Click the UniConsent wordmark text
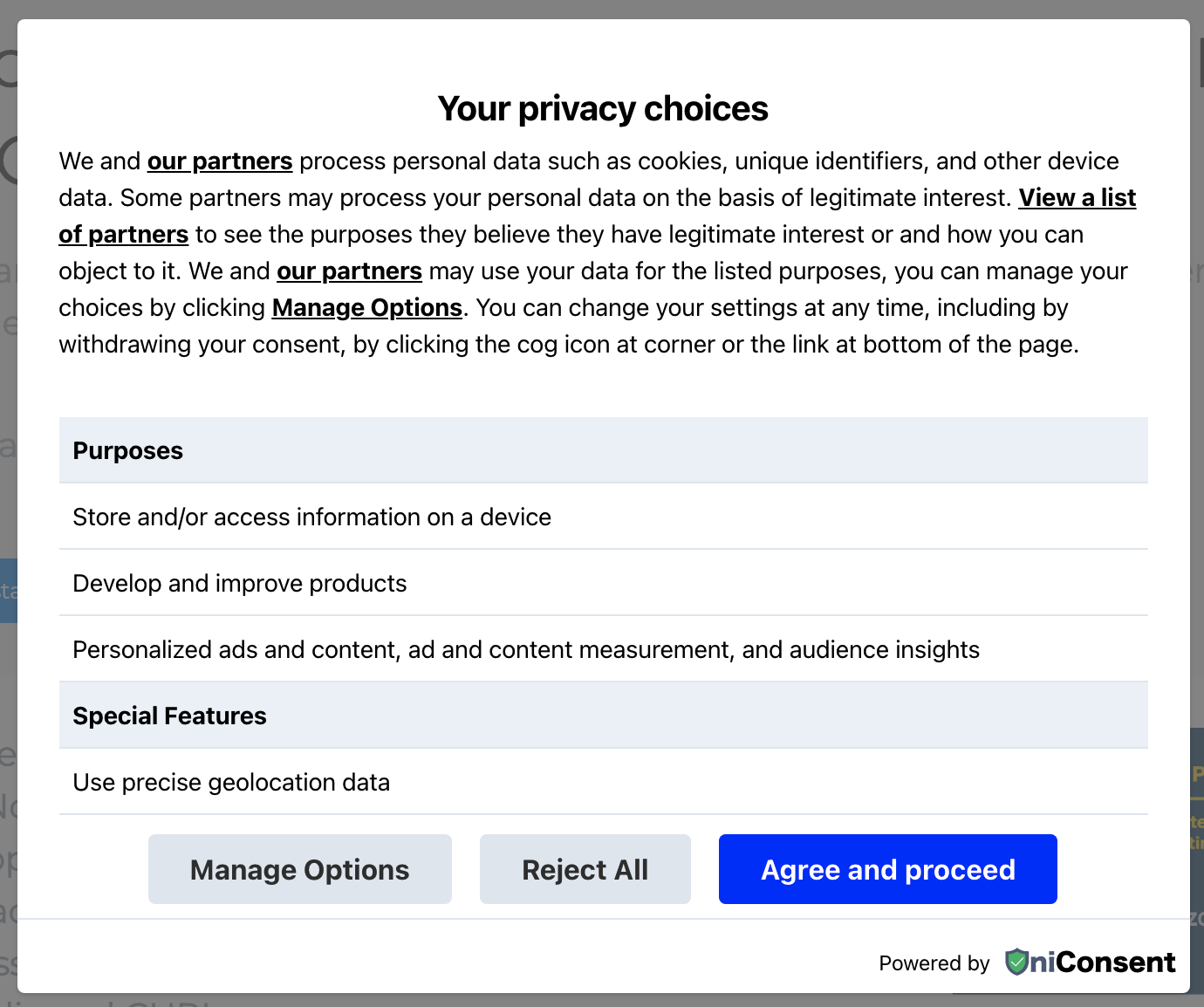Screen dimensions: 1204x1007 click(x=1103, y=962)
